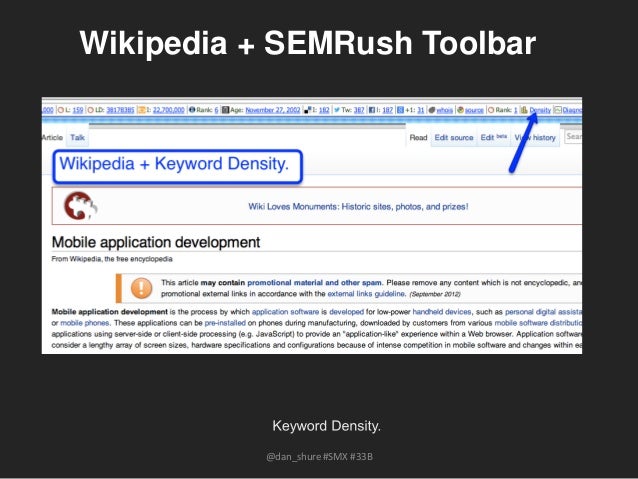Select the View history tab

(x=535, y=138)
